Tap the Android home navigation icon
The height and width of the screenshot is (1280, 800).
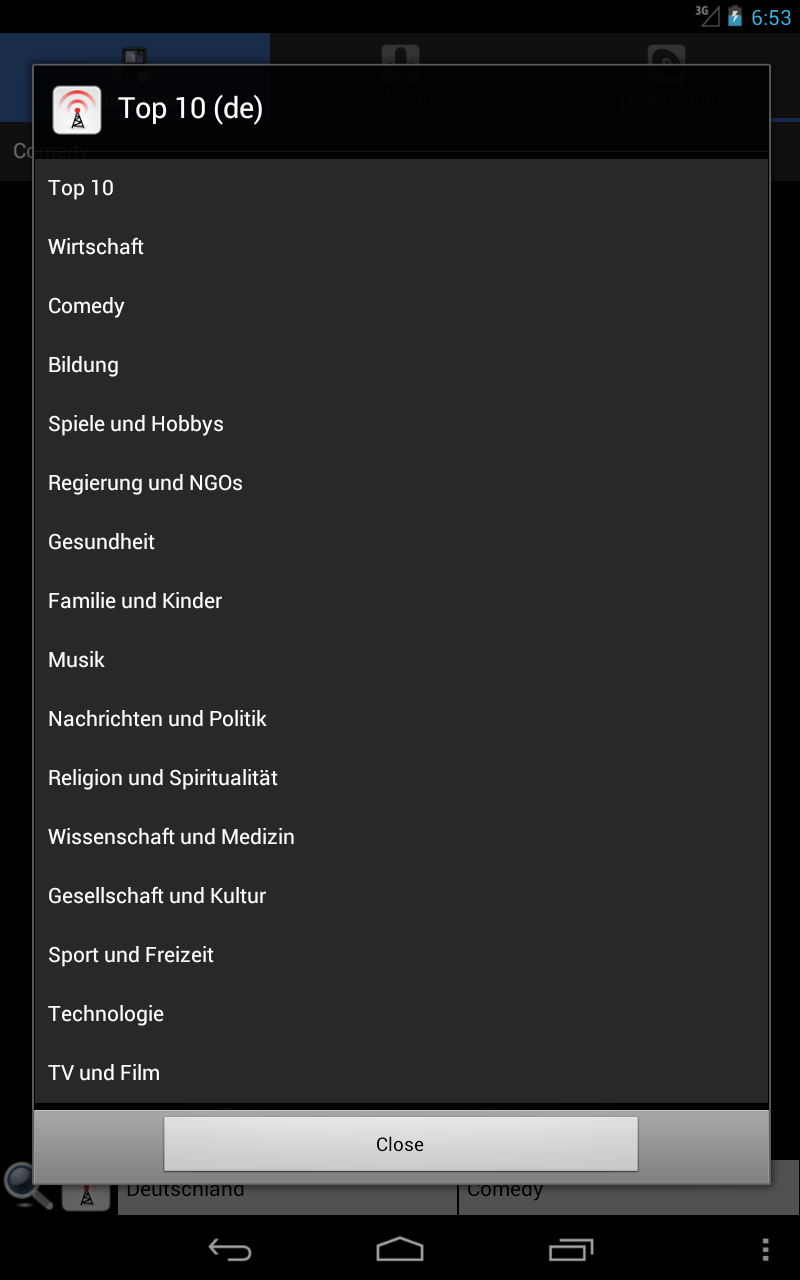pyautogui.click(x=400, y=1249)
